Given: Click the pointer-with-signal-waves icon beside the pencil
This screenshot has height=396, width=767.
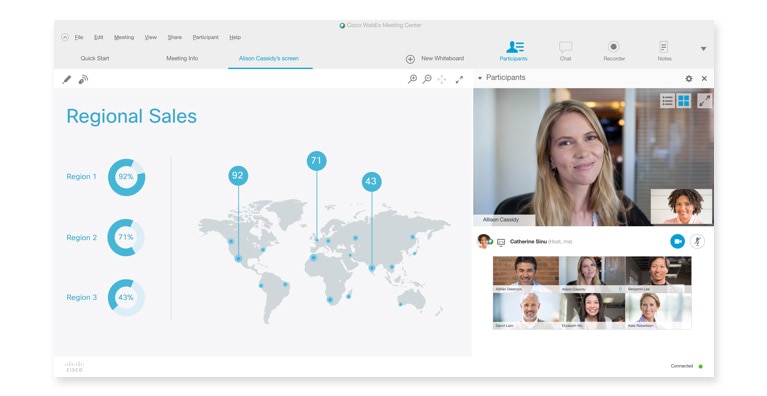Looking at the screenshot, I should pos(83,79).
